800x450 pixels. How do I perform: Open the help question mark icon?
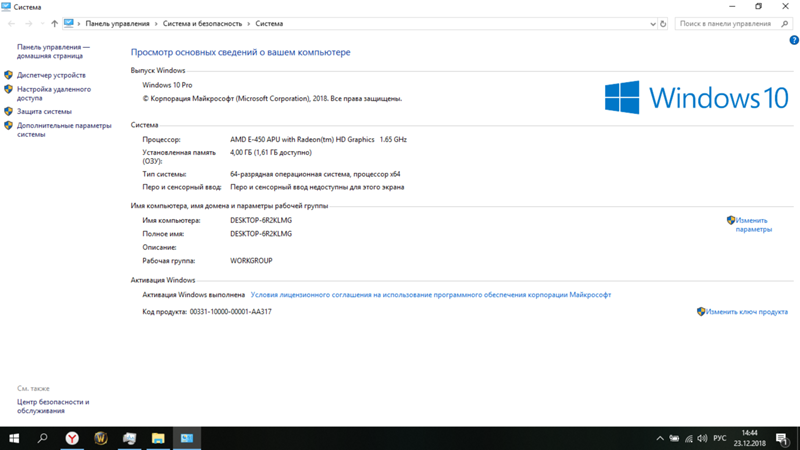(794, 40)
